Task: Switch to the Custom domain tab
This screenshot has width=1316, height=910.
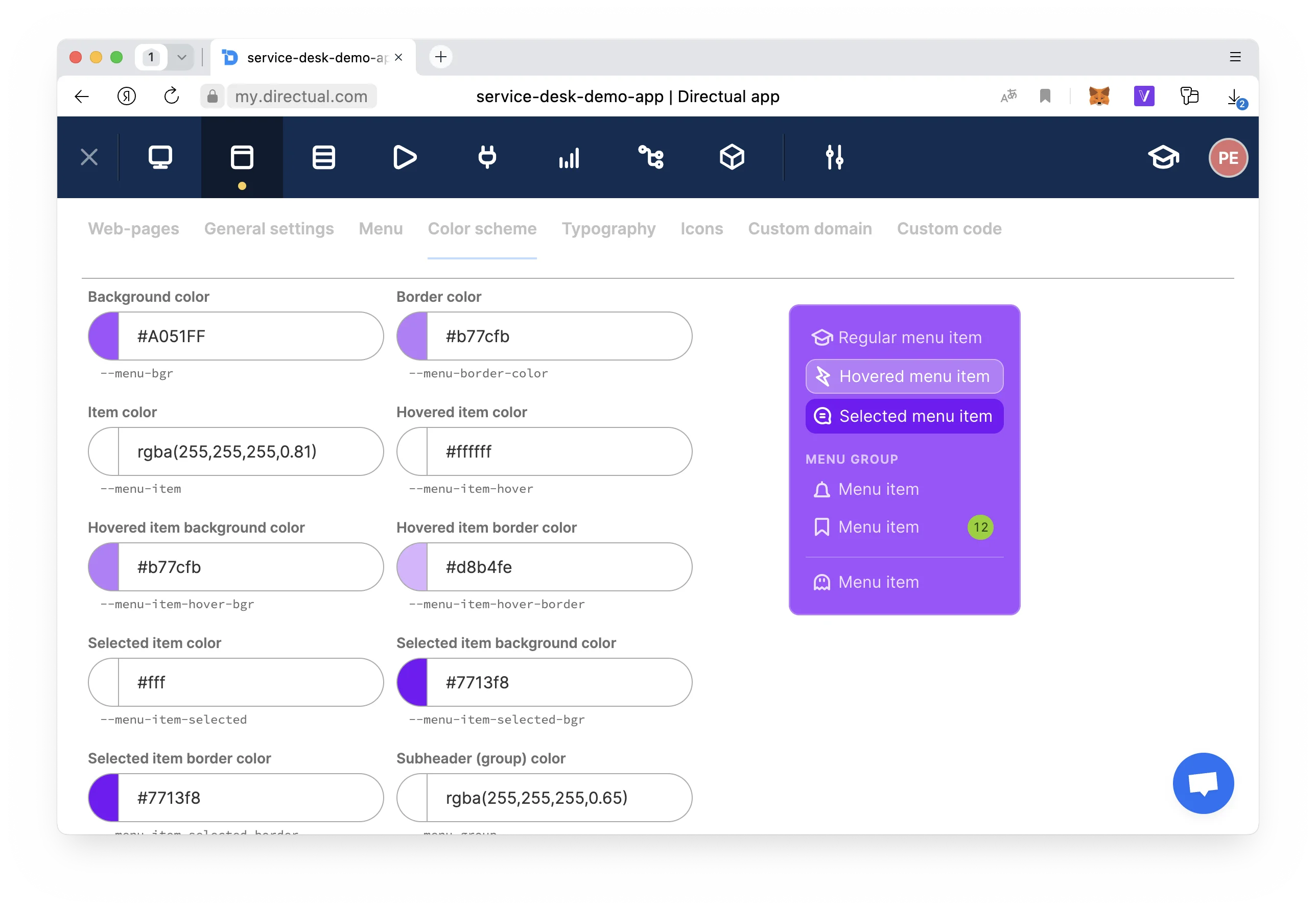Action: 809,229
